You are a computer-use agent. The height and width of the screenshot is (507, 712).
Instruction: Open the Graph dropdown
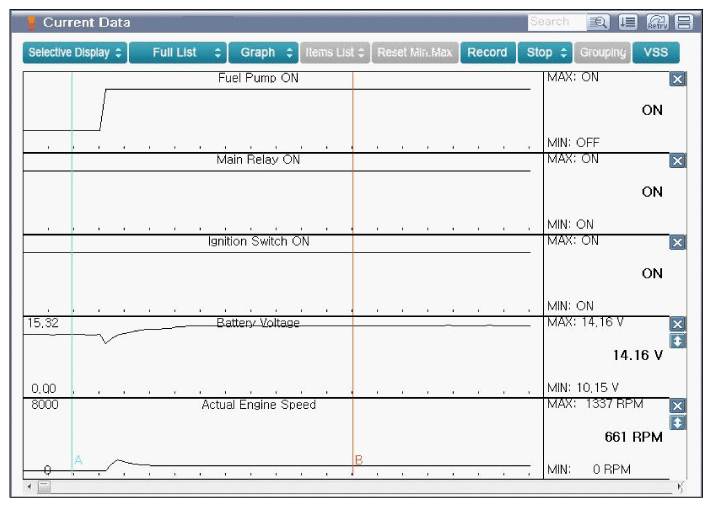(263, 53)
